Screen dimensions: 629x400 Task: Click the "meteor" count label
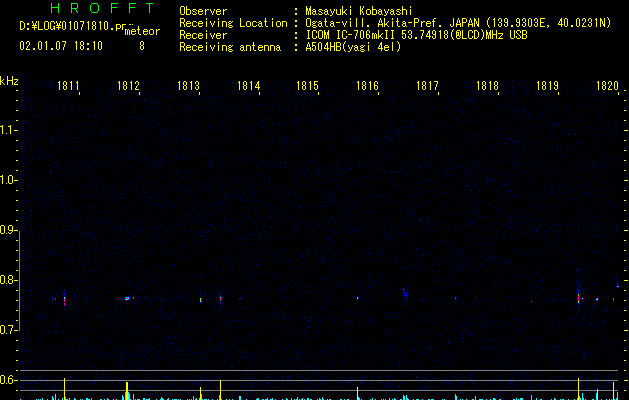pos(142,31)
